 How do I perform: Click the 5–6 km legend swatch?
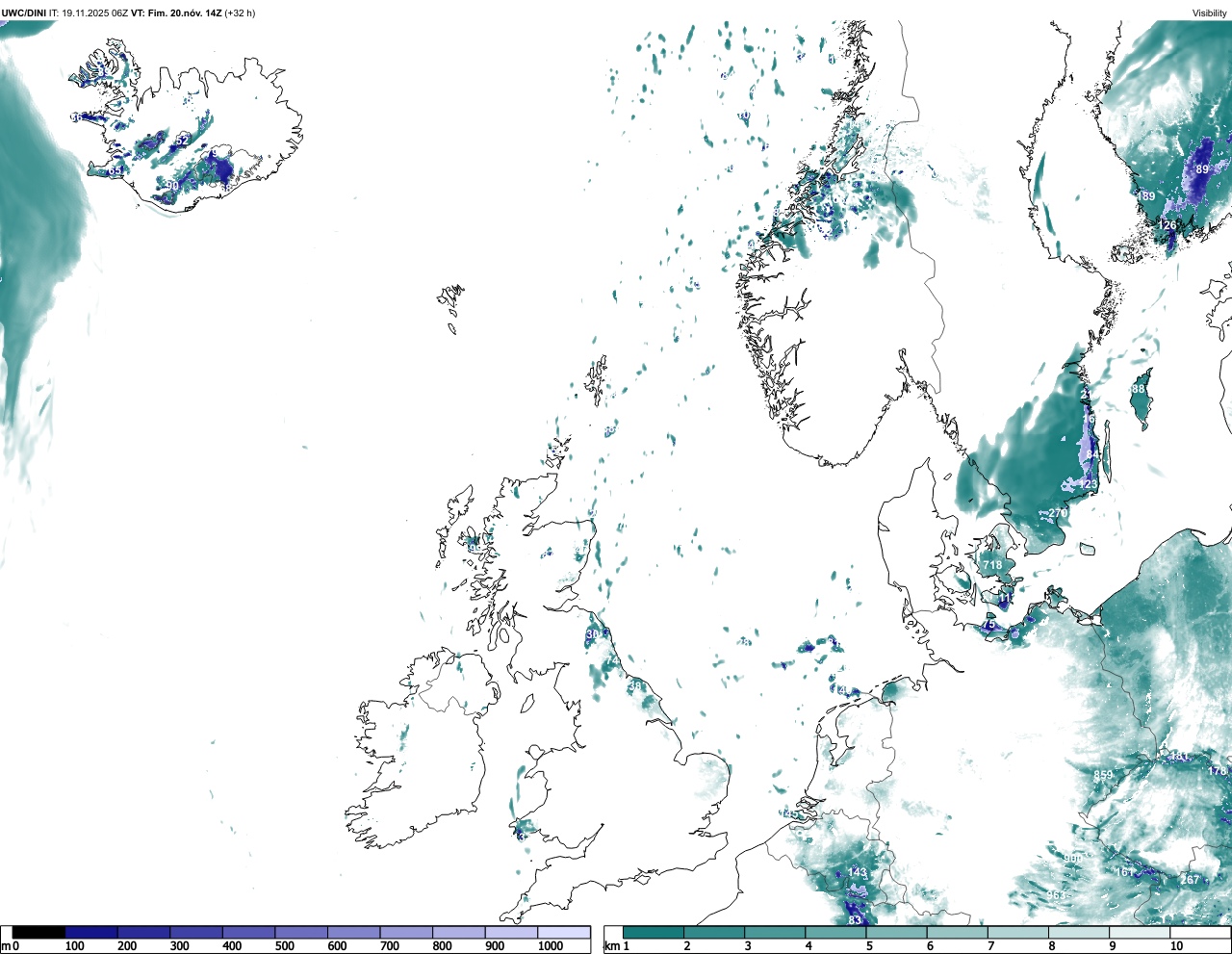tap(896, 932)
